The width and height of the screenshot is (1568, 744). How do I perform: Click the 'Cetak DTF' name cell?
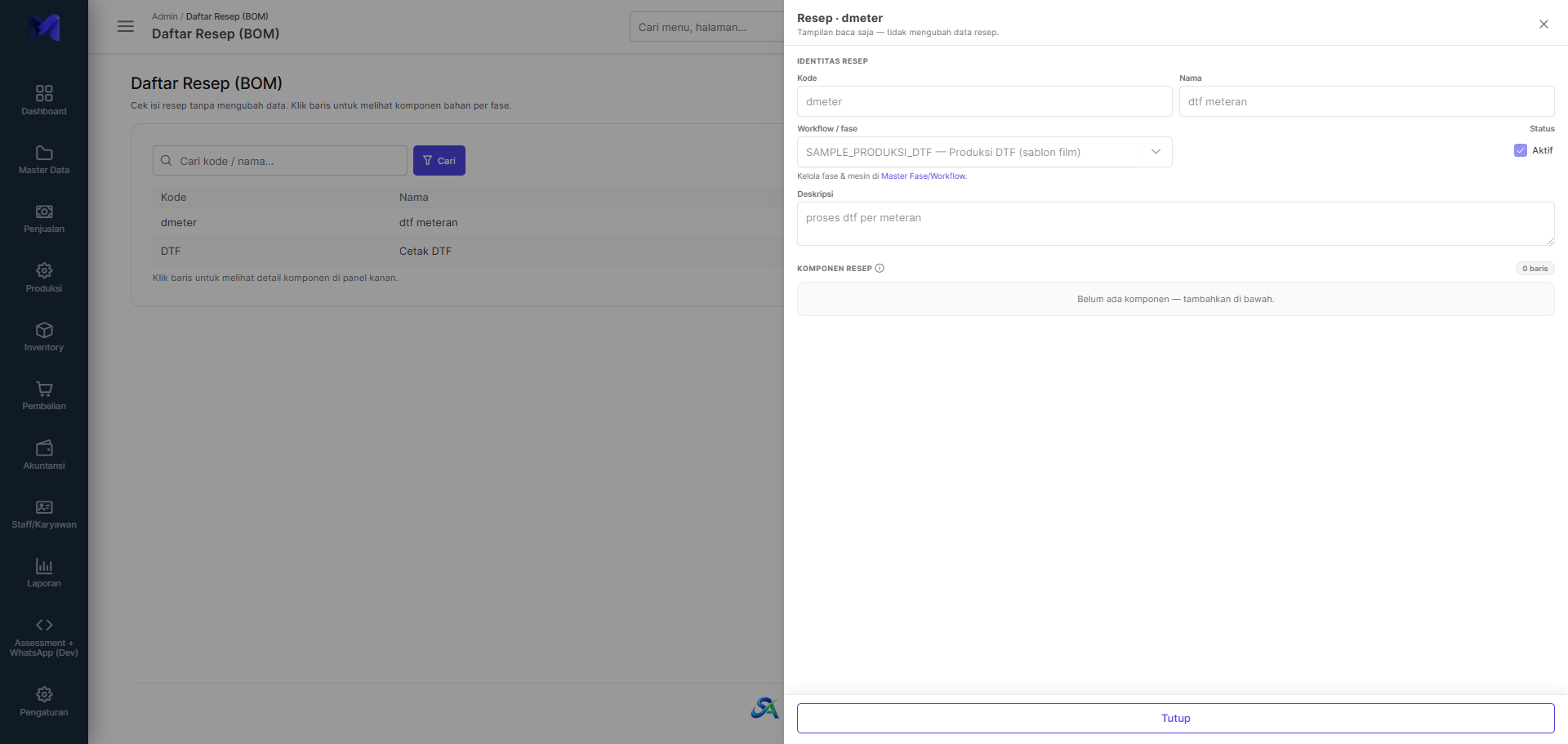coord(425,251)
